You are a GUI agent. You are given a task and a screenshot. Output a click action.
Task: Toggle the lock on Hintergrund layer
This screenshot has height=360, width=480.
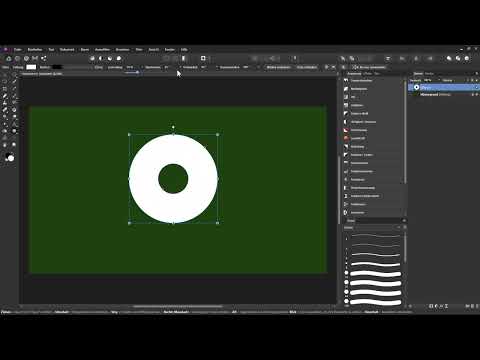tap(472, 95)
